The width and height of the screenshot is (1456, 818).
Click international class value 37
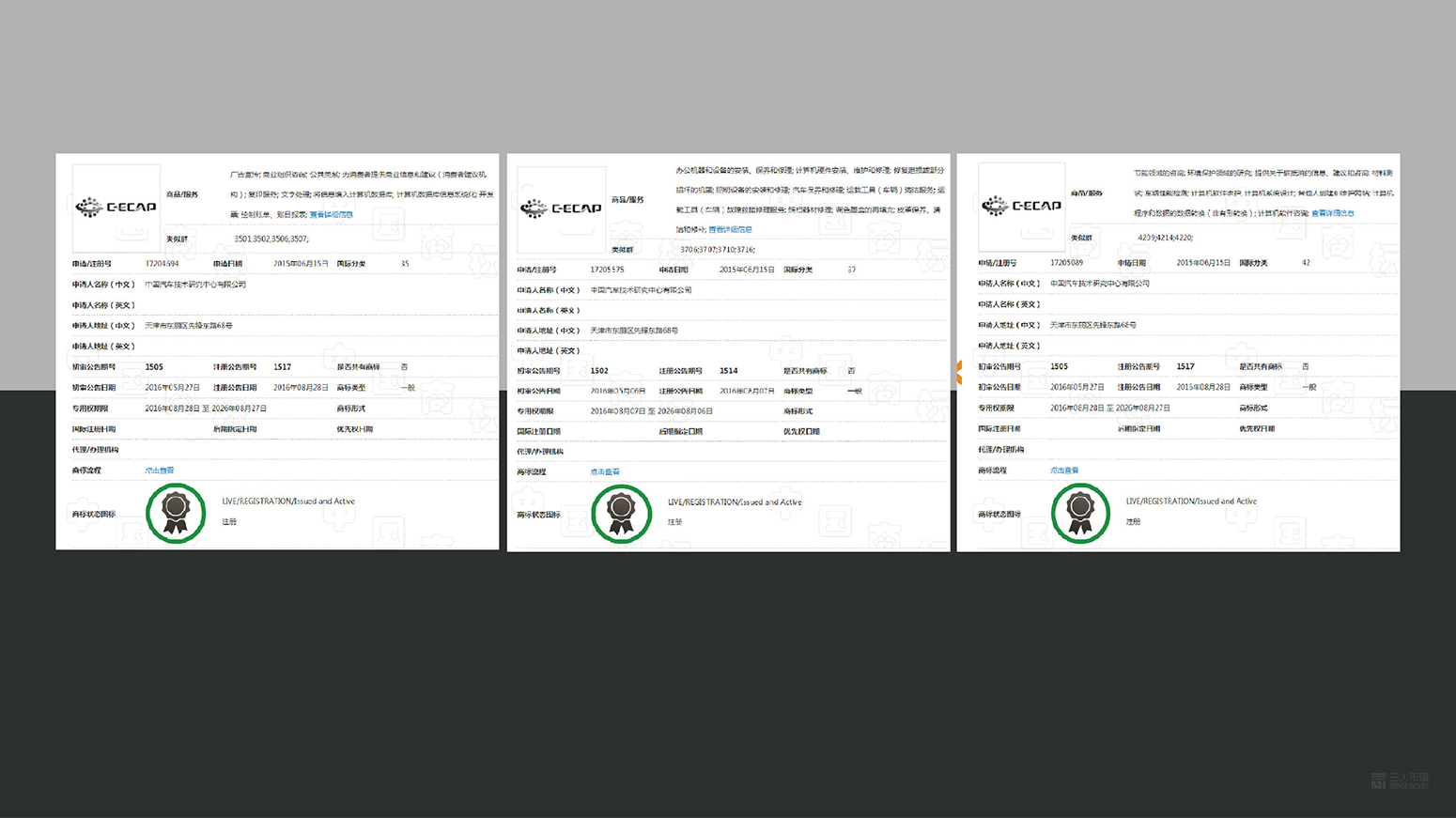coord(851,270)
